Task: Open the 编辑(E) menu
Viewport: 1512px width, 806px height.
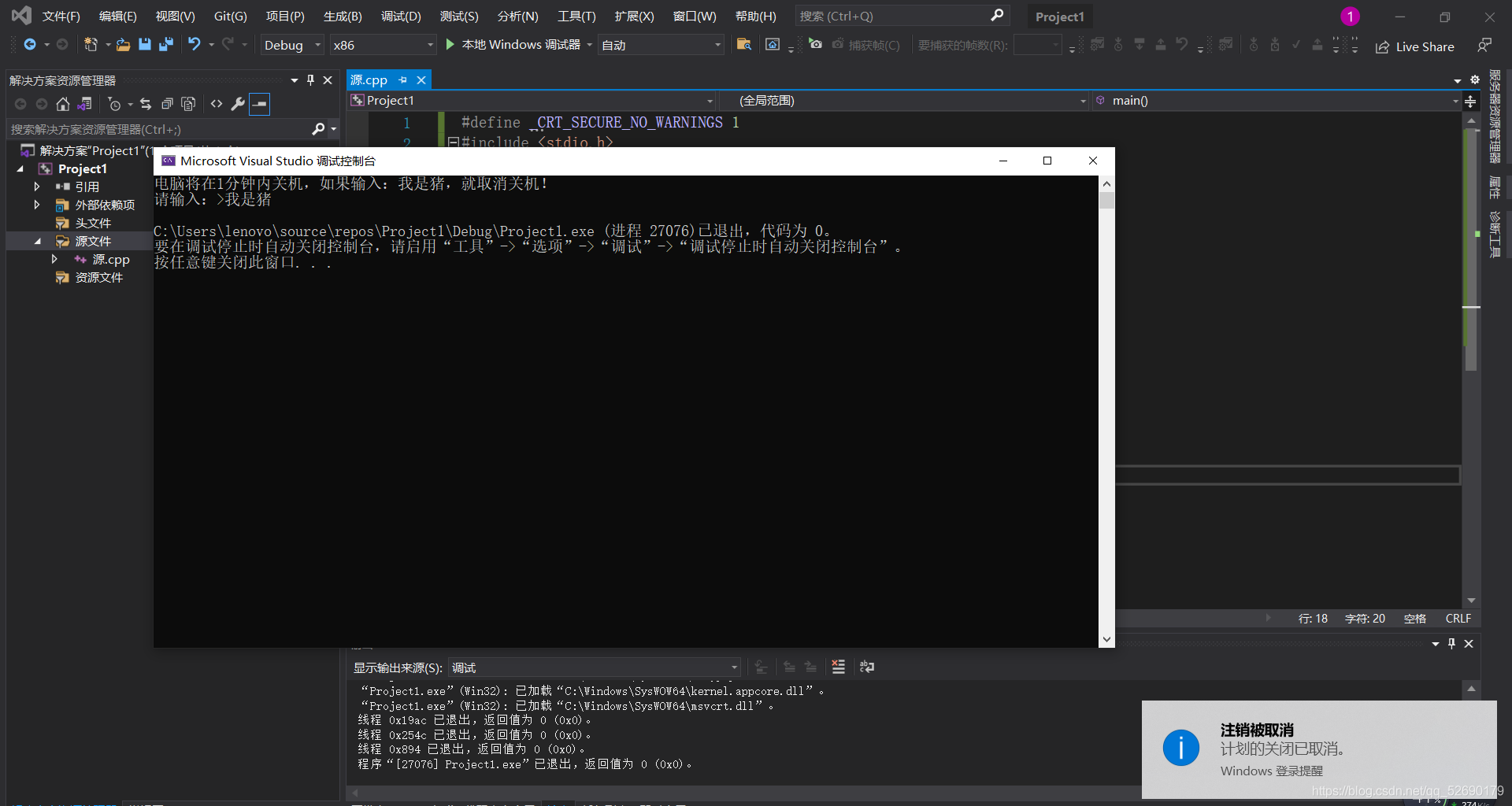Action: (x=118, y=17)
